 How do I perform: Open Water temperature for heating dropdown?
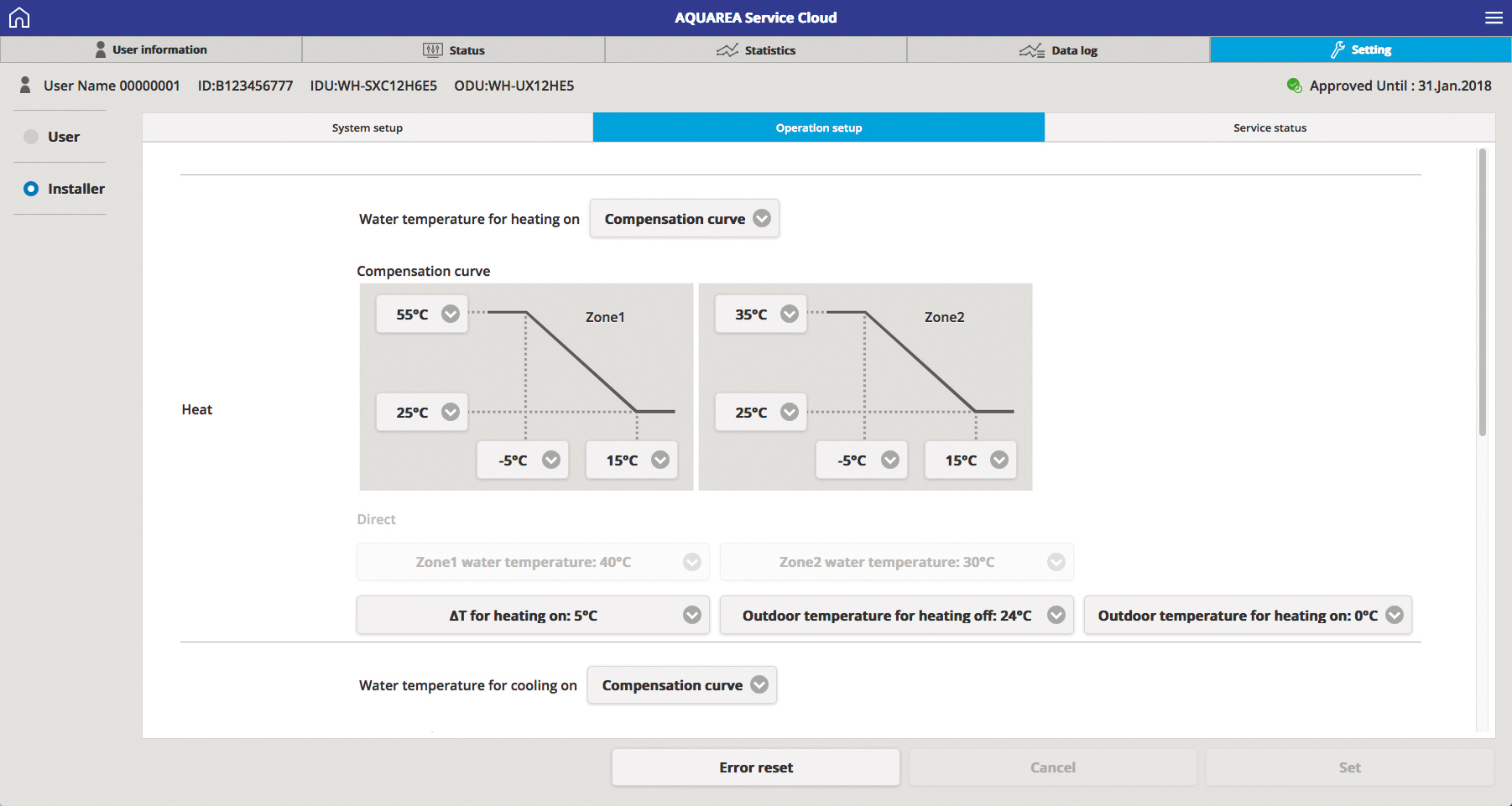[684, 219]
